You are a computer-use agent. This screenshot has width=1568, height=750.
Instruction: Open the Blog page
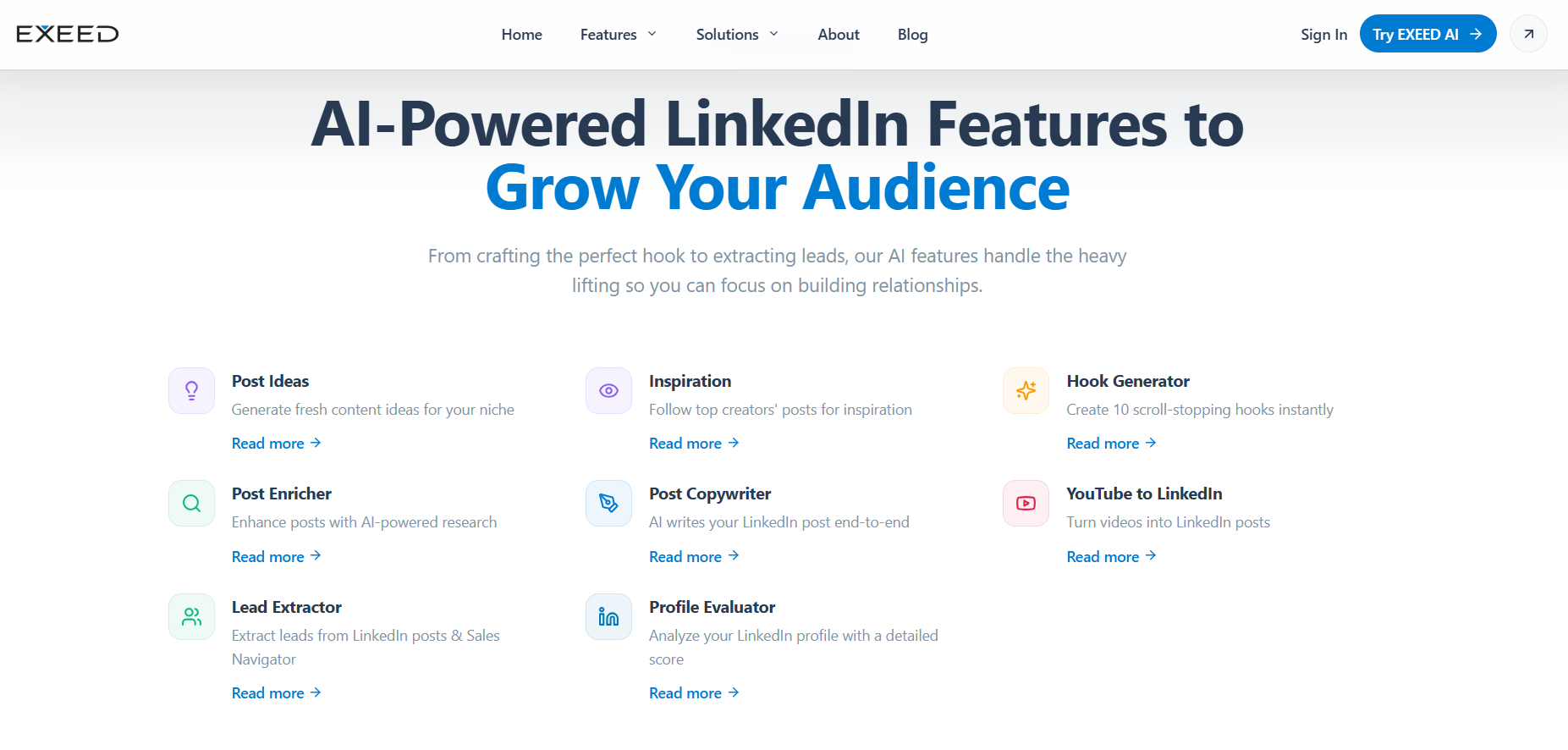point(912,35)
